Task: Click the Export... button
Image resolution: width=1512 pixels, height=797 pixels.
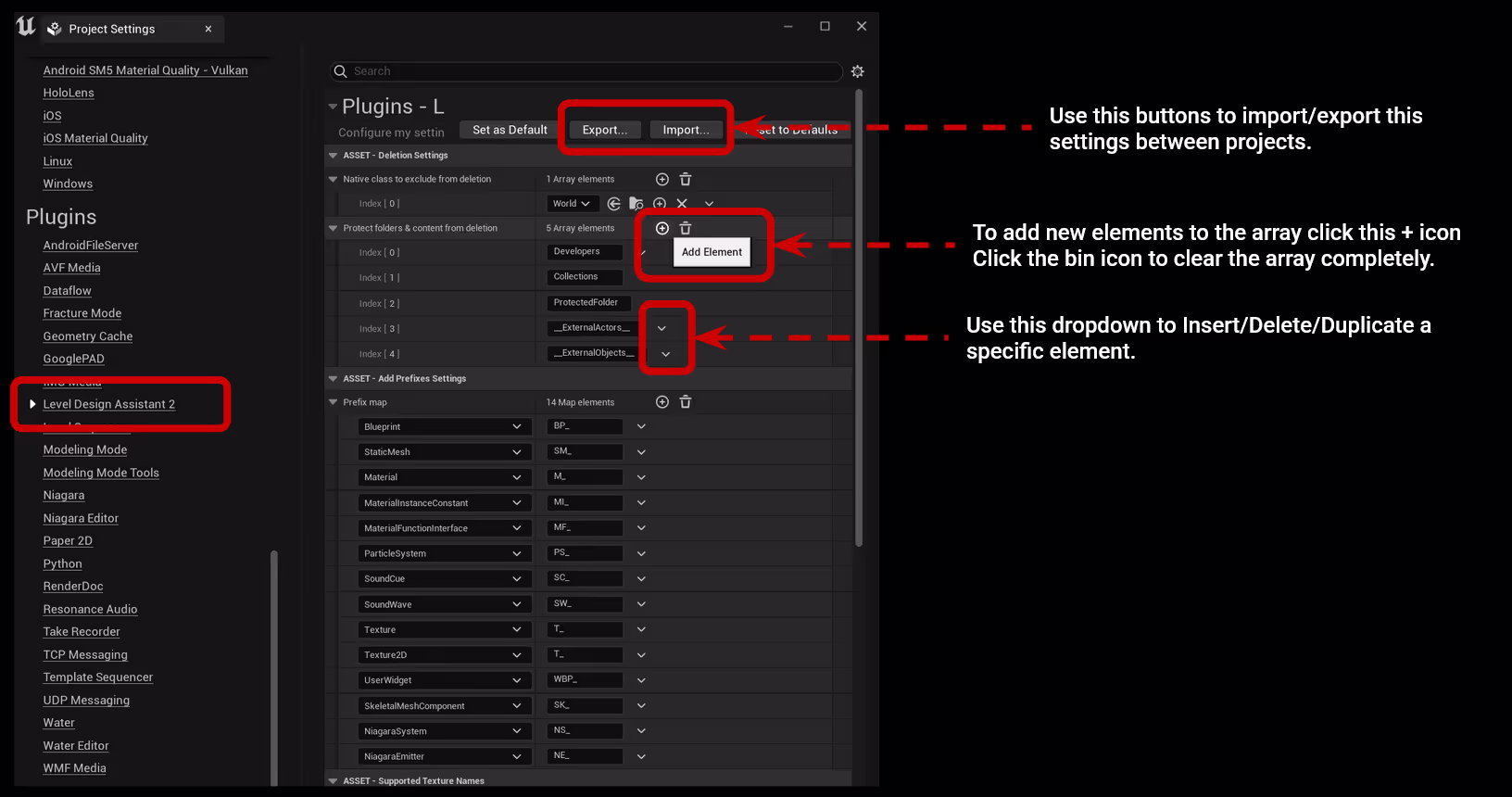Action: (x=605, y=130)
